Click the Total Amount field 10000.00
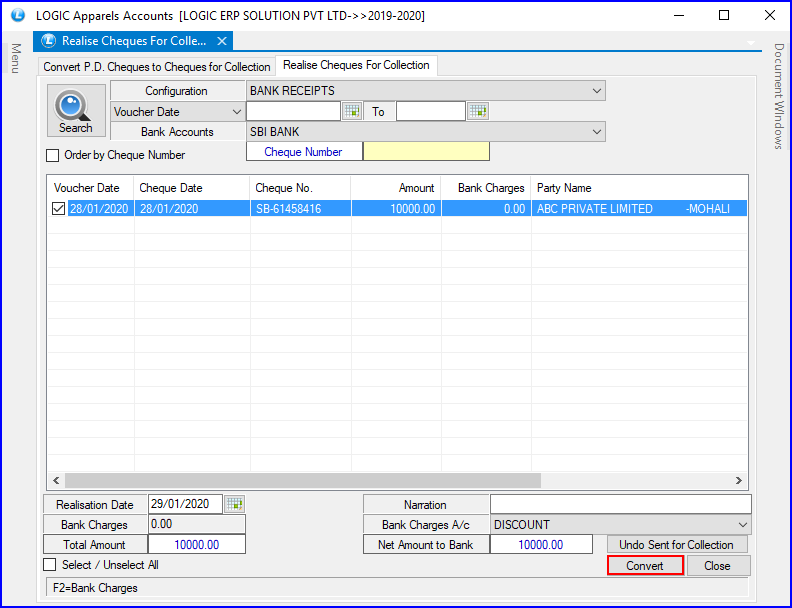 [197, 545]
